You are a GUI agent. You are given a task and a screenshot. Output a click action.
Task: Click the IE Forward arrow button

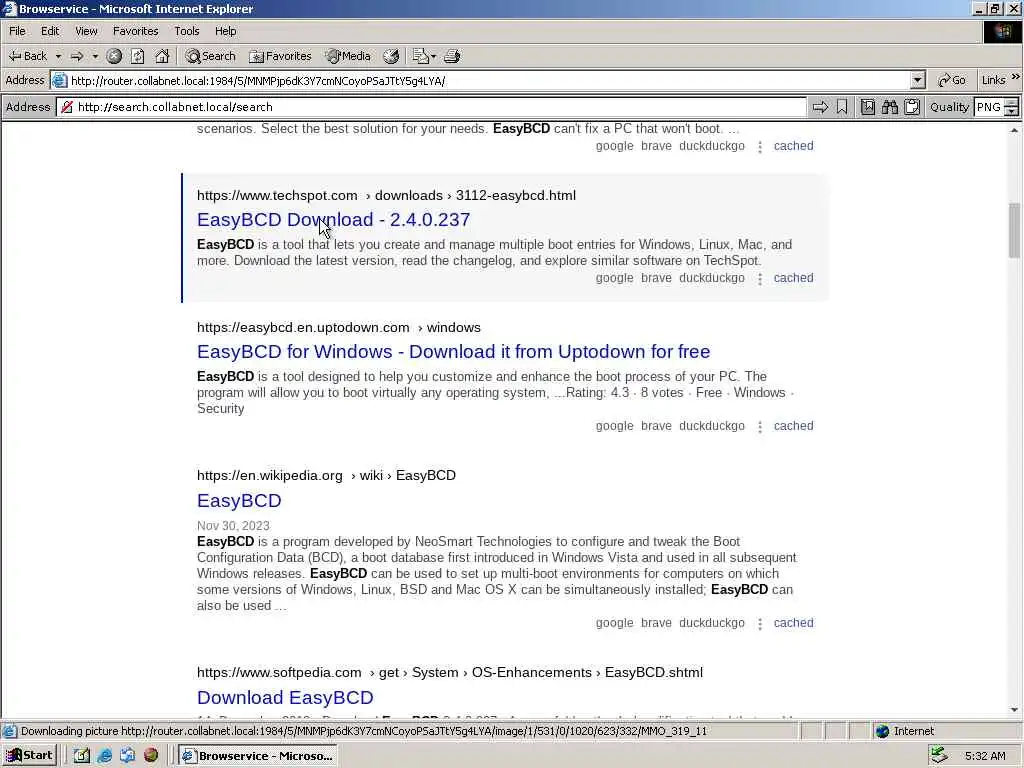tap(77, 56)
